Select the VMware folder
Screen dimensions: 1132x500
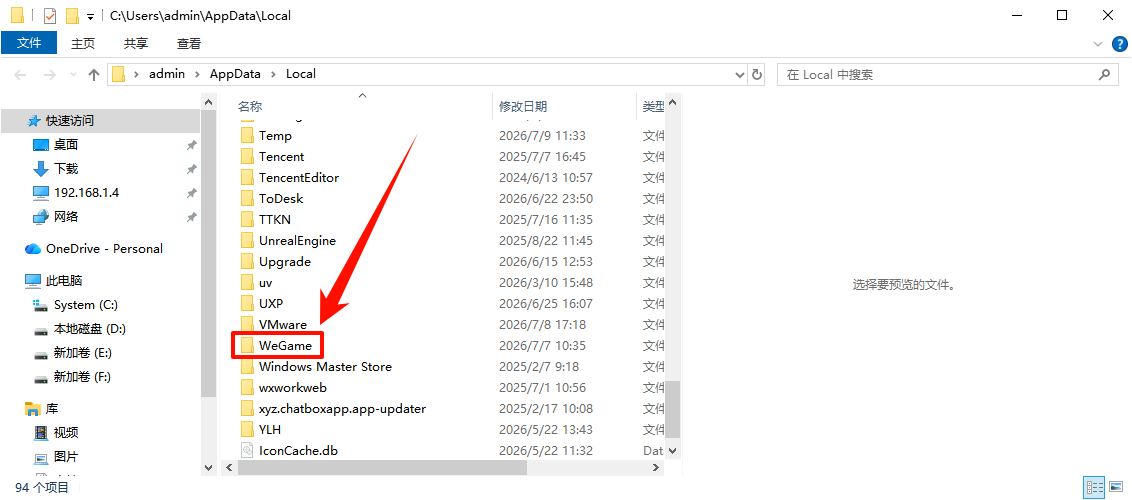tap(282, 324)
